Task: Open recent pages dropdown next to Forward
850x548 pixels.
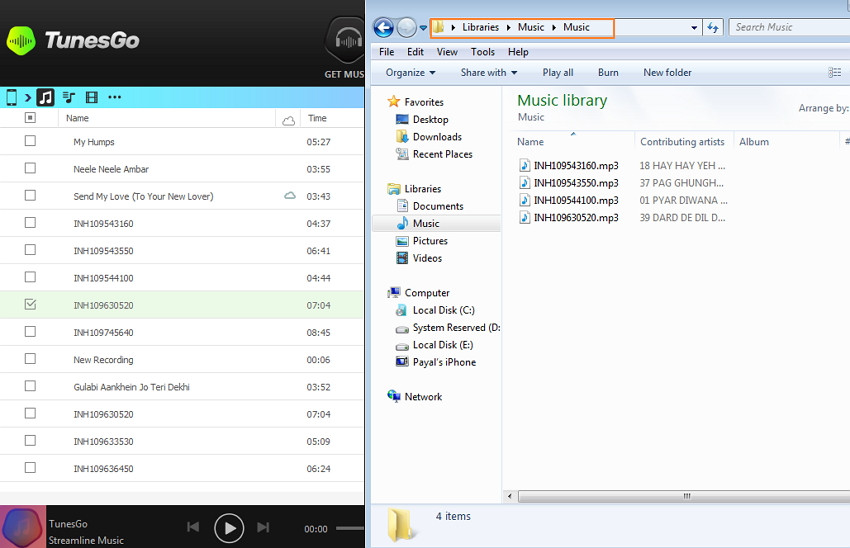Action: (x=423, y=28)
